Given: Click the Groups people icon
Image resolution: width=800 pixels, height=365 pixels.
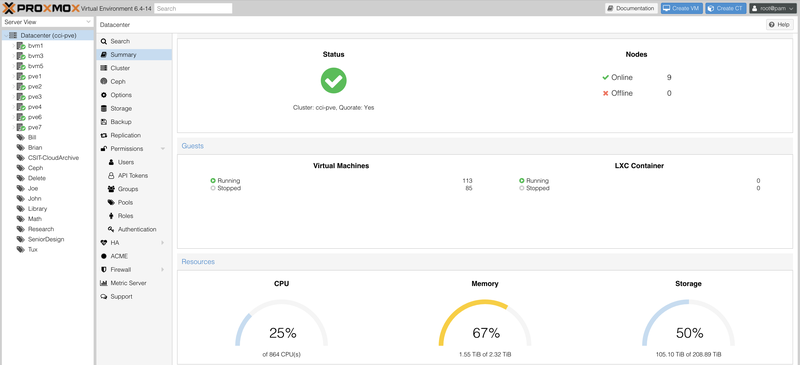Looking at the screenshot, I should point(111,189).
